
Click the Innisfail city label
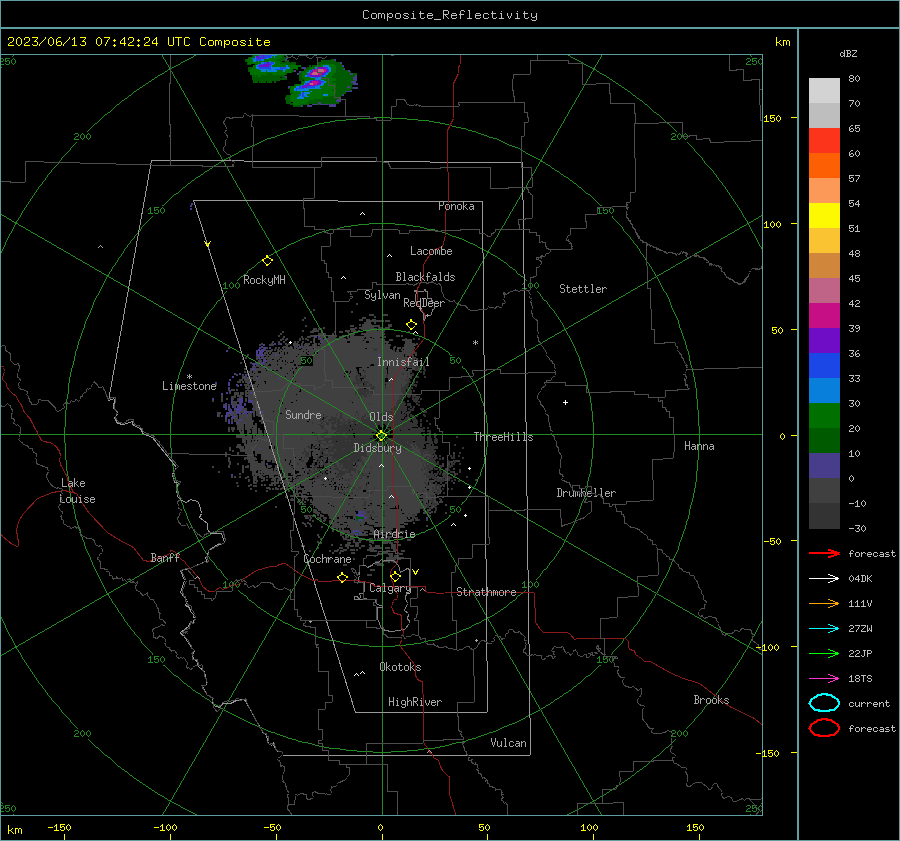[403, 362]
